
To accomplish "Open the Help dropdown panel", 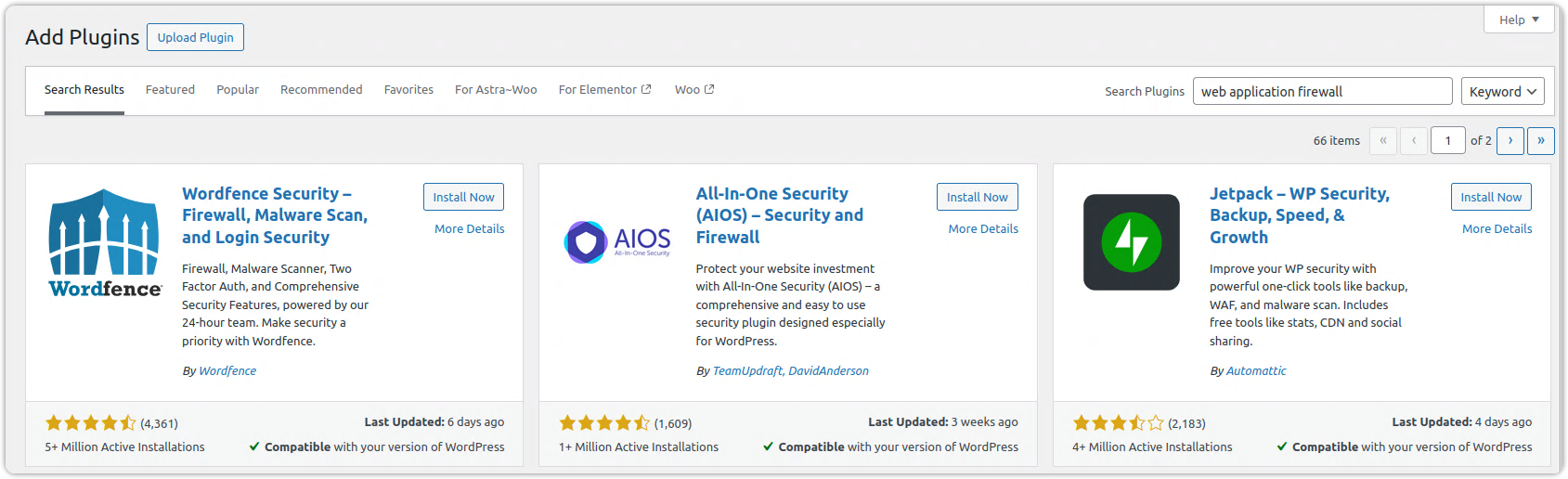I will [1520, 19].
